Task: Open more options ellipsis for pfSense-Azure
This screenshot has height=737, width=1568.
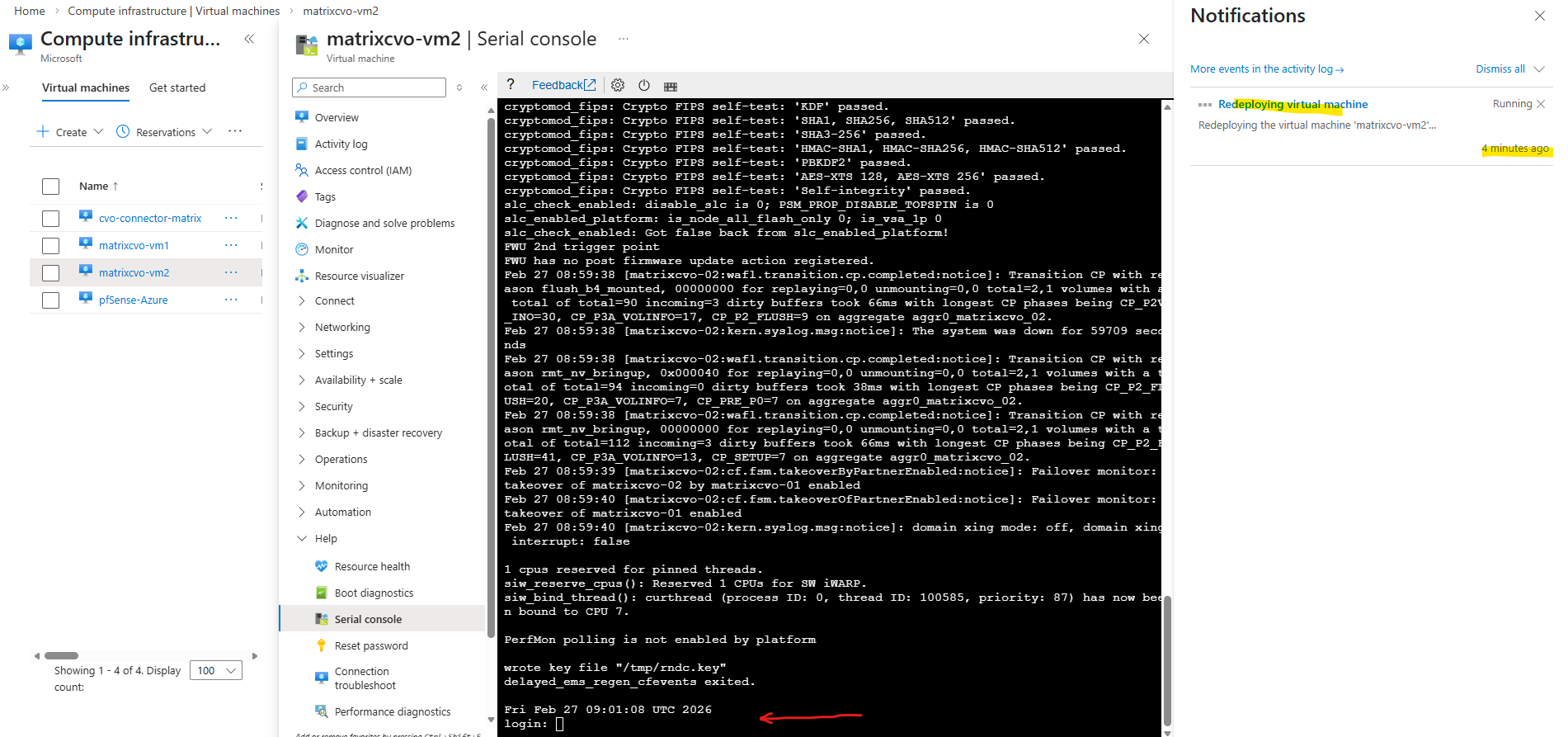Action: tap(231, 300)
